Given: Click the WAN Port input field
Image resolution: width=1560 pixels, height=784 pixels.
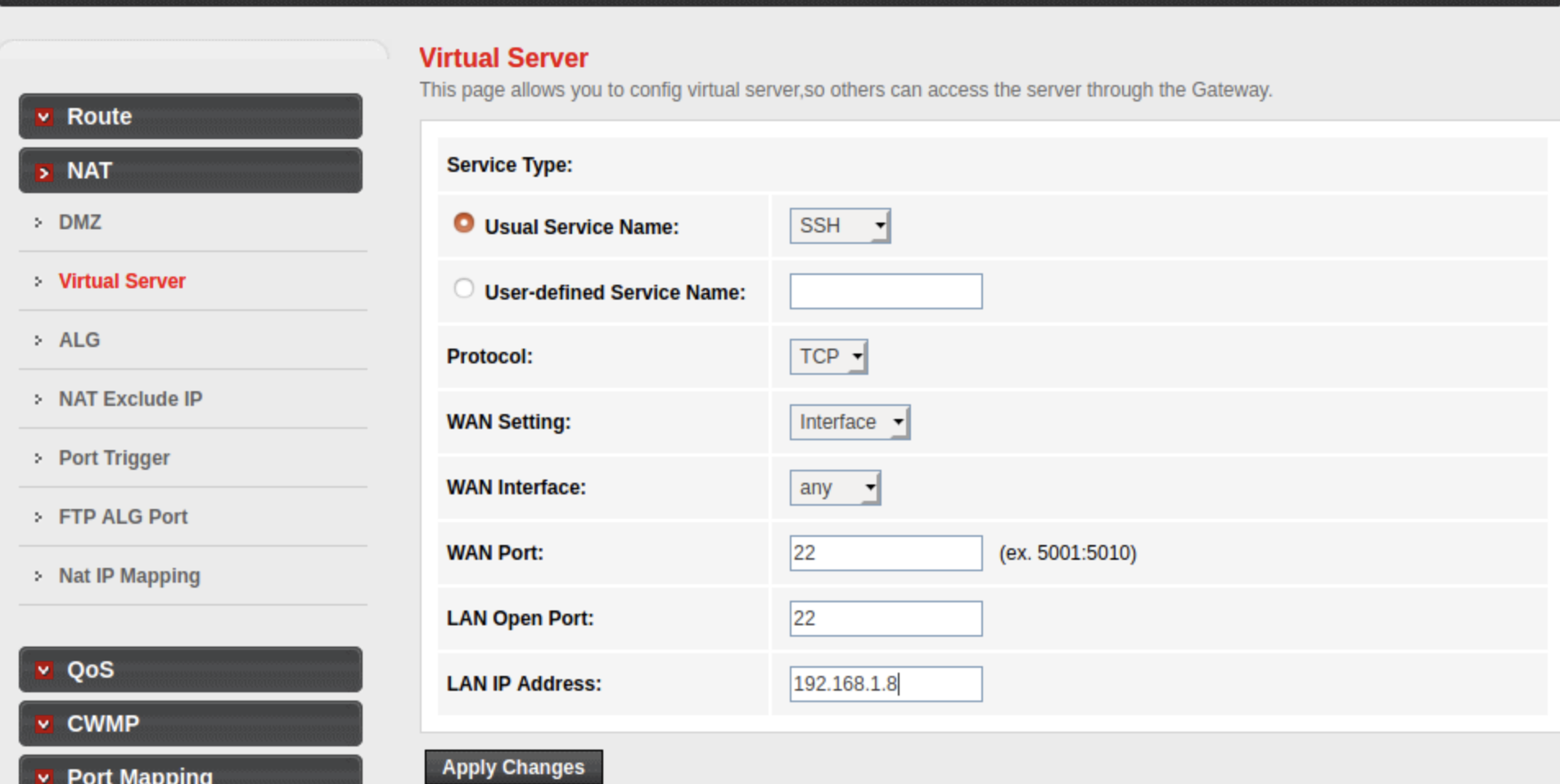Looking at the screenshot, I should point(886,553).
